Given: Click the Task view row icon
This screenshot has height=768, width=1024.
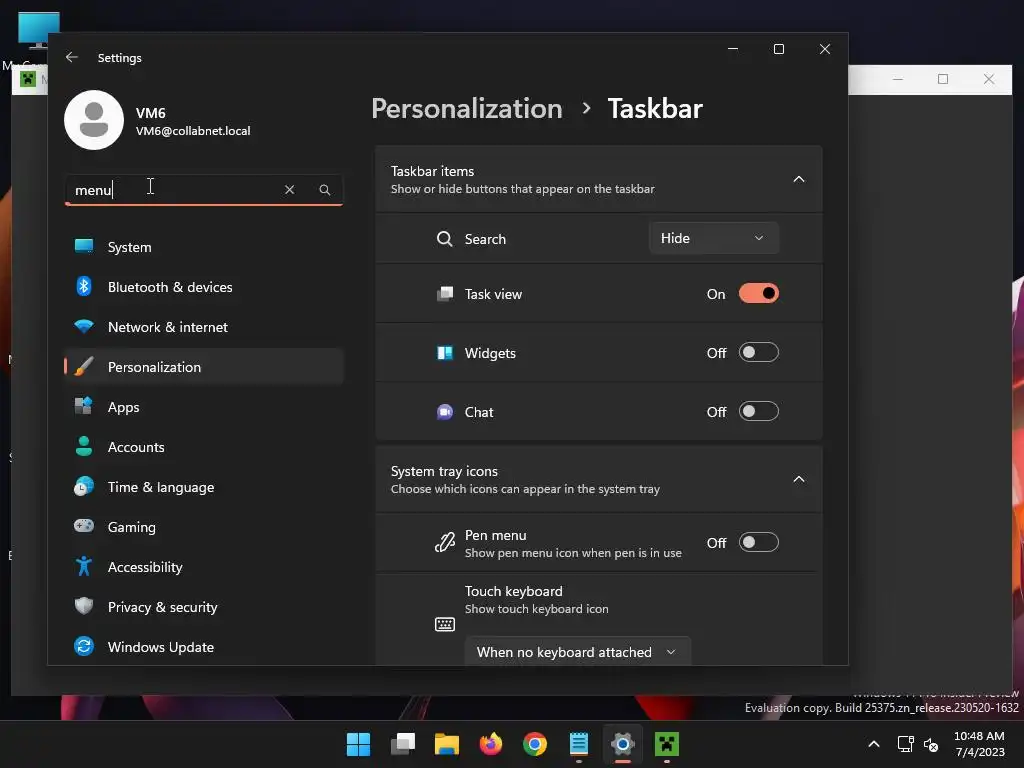Looking at the screenshot, I should click(x=445, y=294).
